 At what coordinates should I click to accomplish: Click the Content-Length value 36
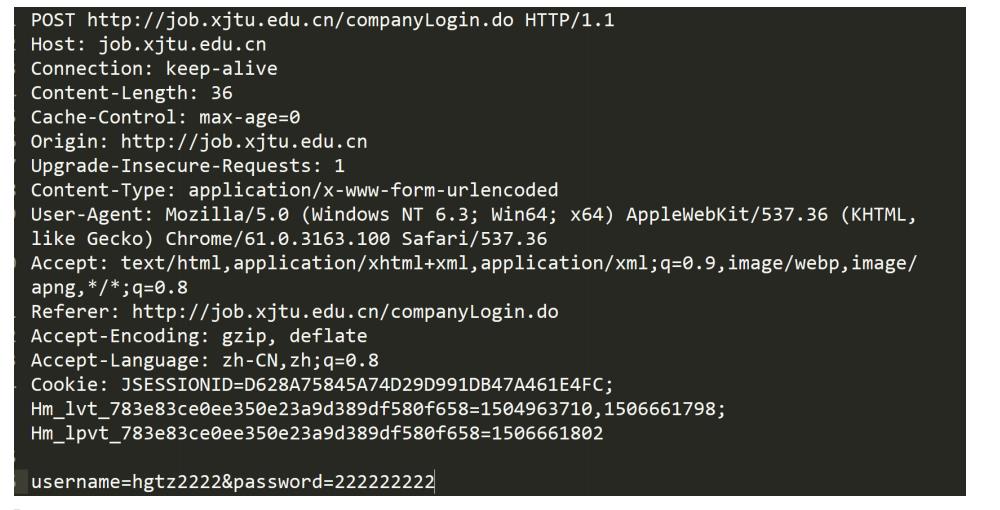click(221, 93)
